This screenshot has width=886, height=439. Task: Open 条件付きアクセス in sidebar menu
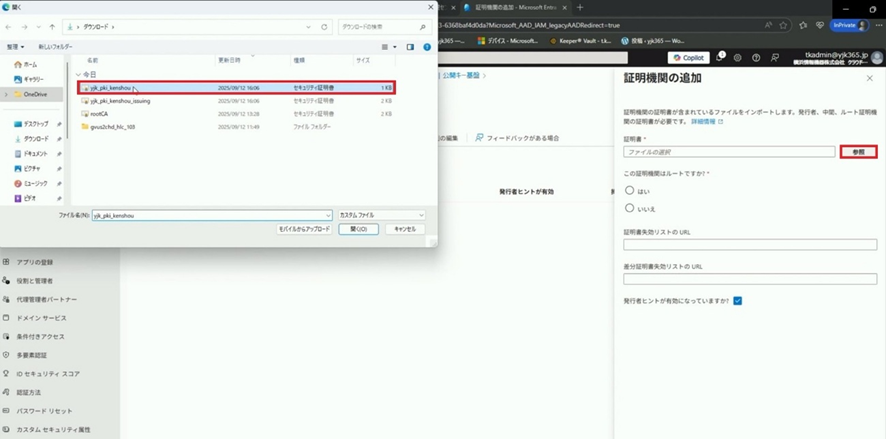40,336
